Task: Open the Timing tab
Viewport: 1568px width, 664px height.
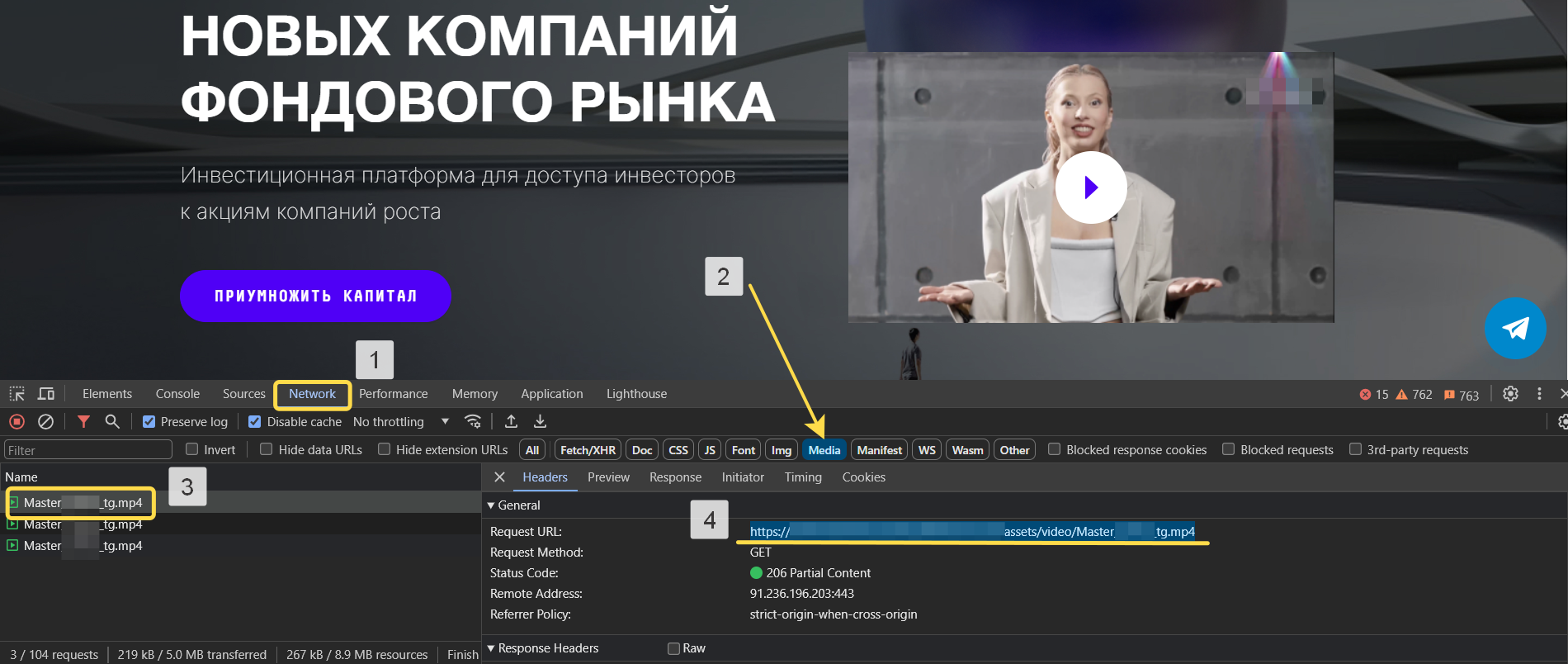Action: pos(803,477)
